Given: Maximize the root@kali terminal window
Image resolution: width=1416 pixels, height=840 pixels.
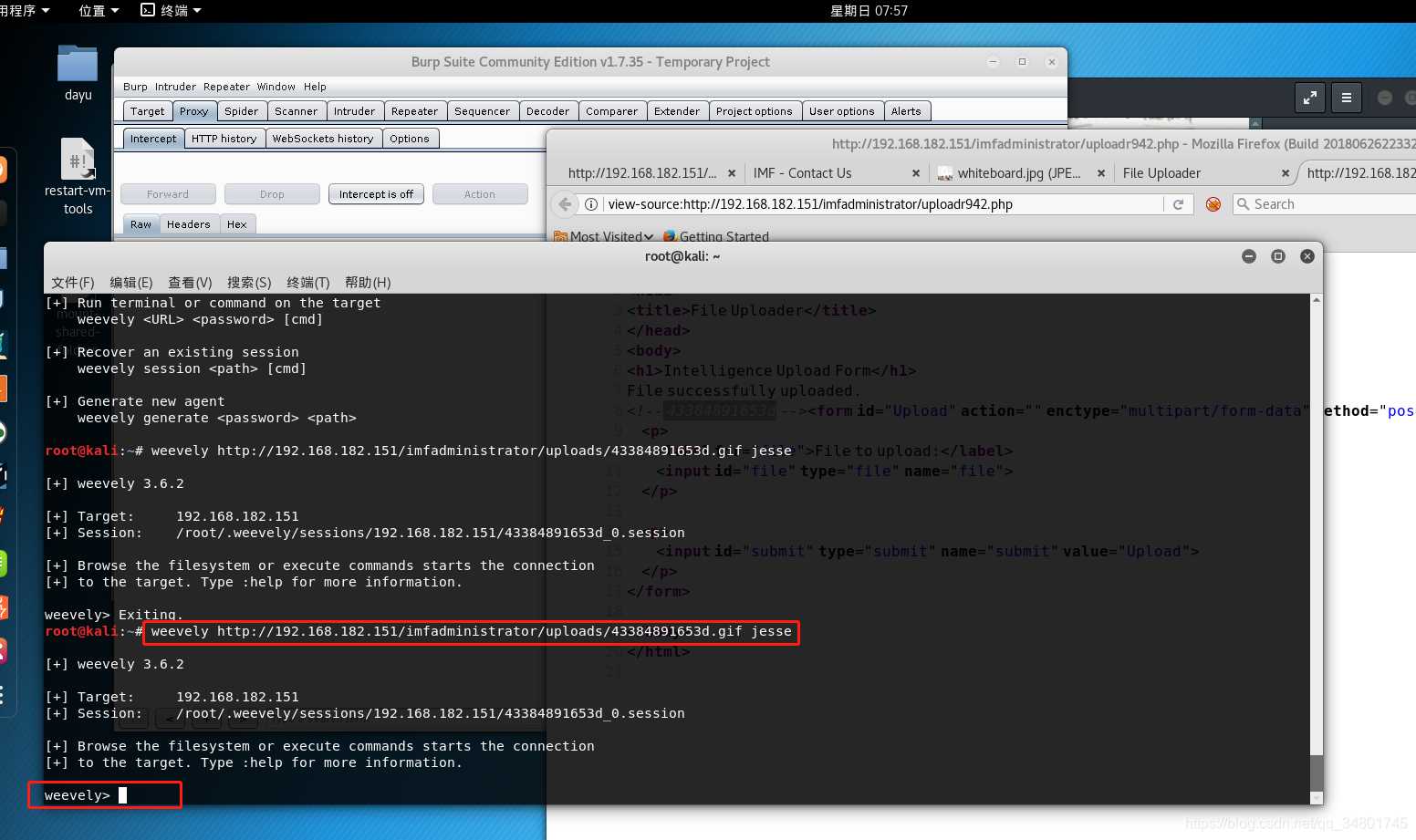Looking at the screenshot, I should coord(1278,256).
